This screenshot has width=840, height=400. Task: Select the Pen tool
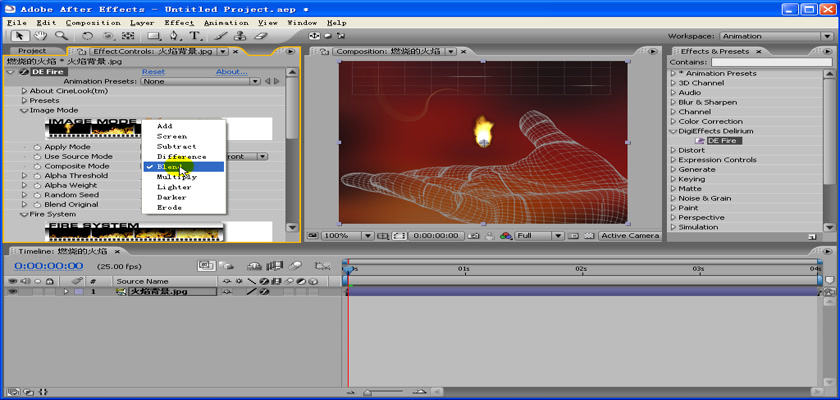point(175,36)
